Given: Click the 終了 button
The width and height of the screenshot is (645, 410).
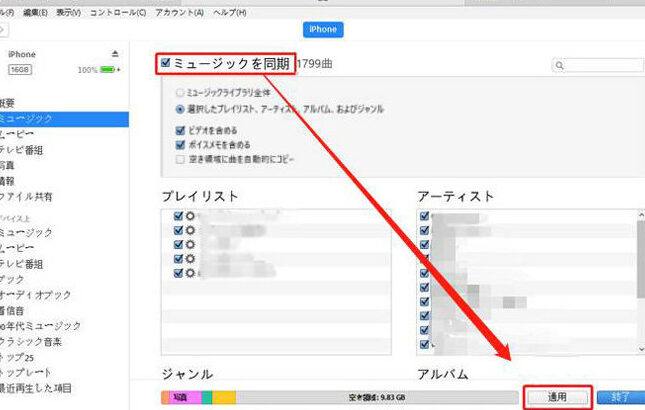Looking at the screenshot, I should pyautogui.click(x=621, y=397).
